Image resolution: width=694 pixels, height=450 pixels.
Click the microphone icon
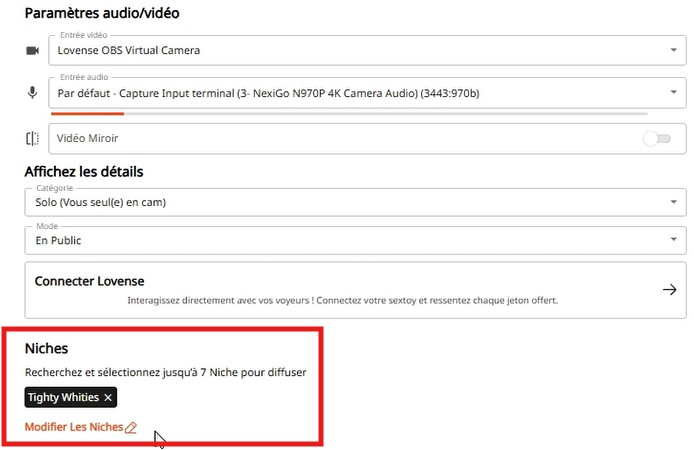(32, 92)
